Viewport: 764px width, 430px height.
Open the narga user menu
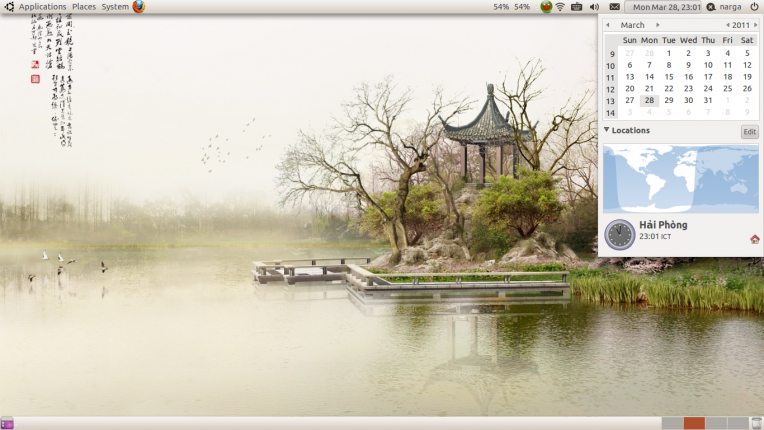pyautogui.click(x=725, y=7)
